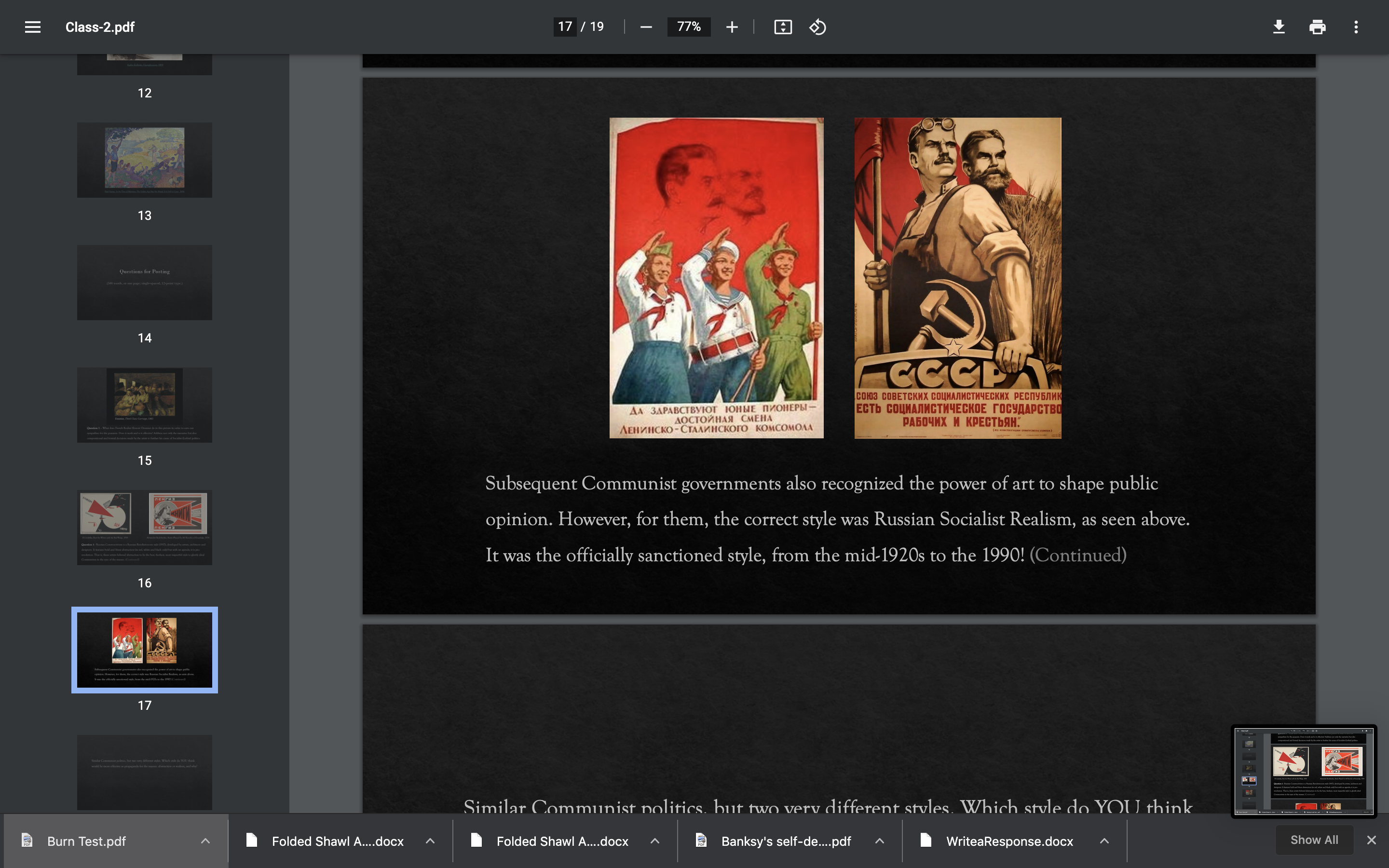The width and height of the screenshot is (1389, 868).
Task: Click the red Young Pioneers poster image
Action: [x=716, y=278]
